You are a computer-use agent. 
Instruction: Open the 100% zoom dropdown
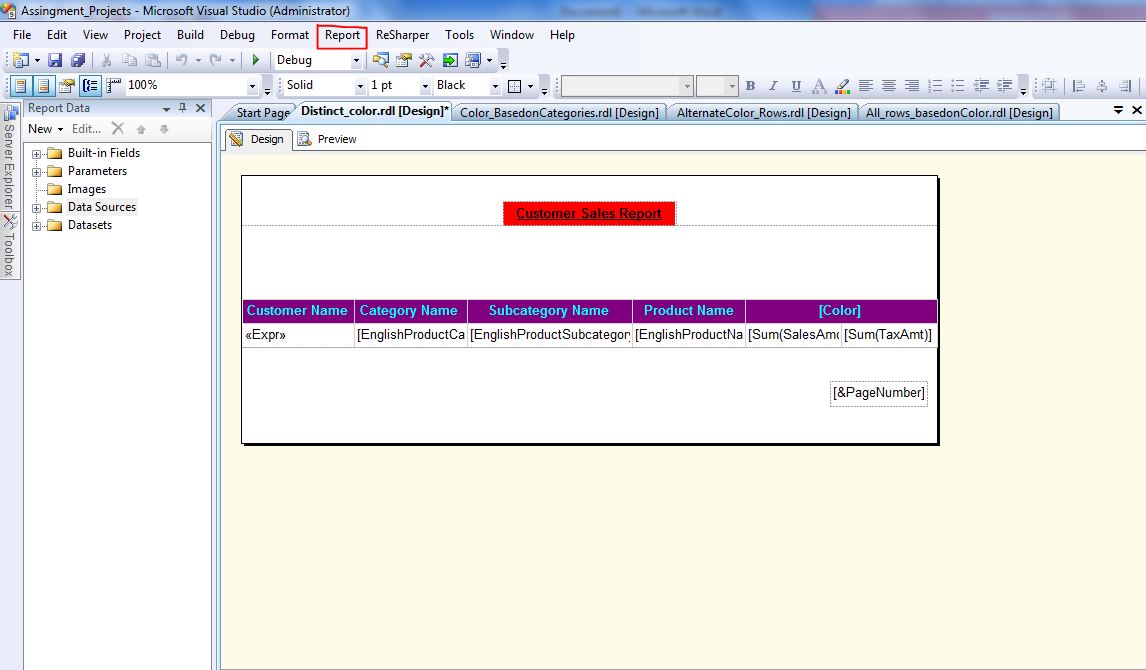(252, 86)
